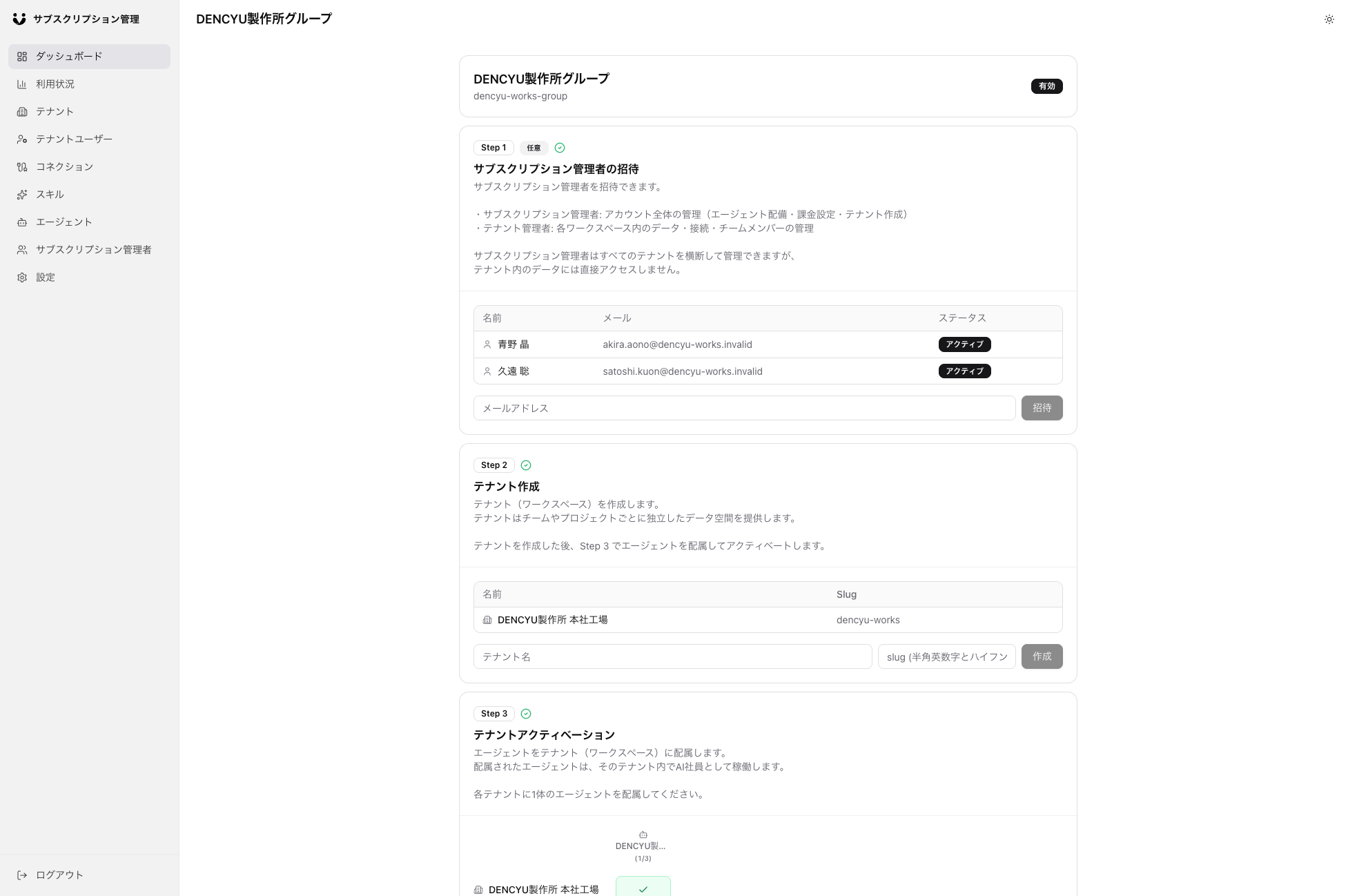Click the 作成 create button
Image resolution: width=1357 pixels, height=896 pixels.
click(1042, 656)
